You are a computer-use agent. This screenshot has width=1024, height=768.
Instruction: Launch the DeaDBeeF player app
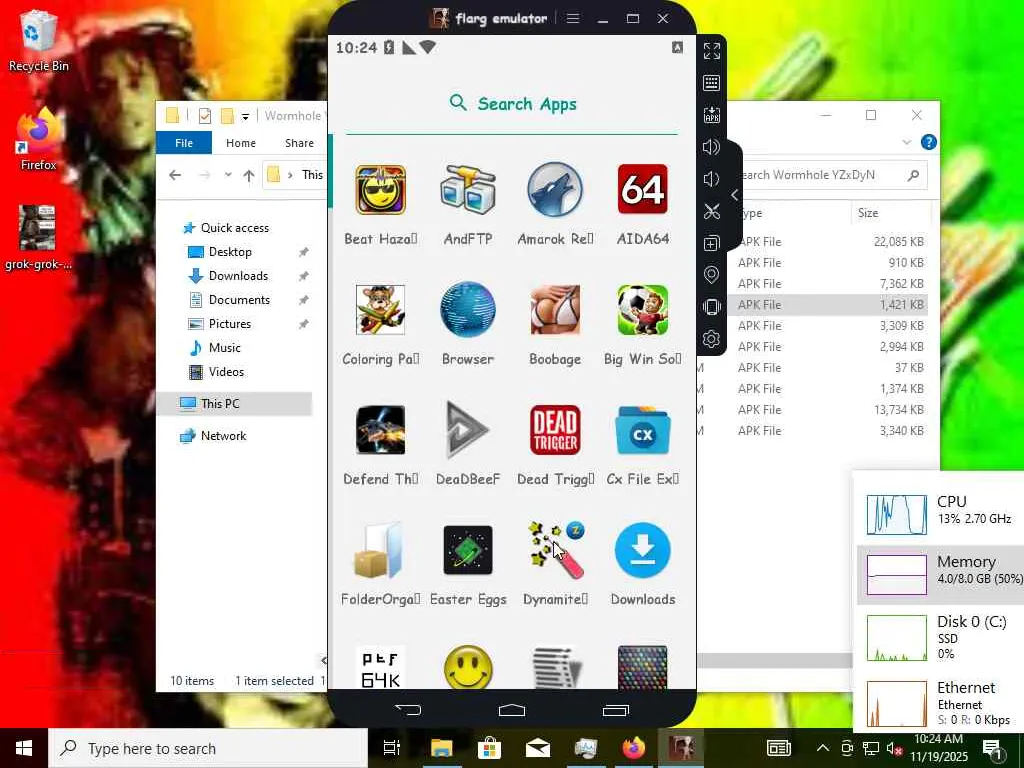(x=468, y=430)
